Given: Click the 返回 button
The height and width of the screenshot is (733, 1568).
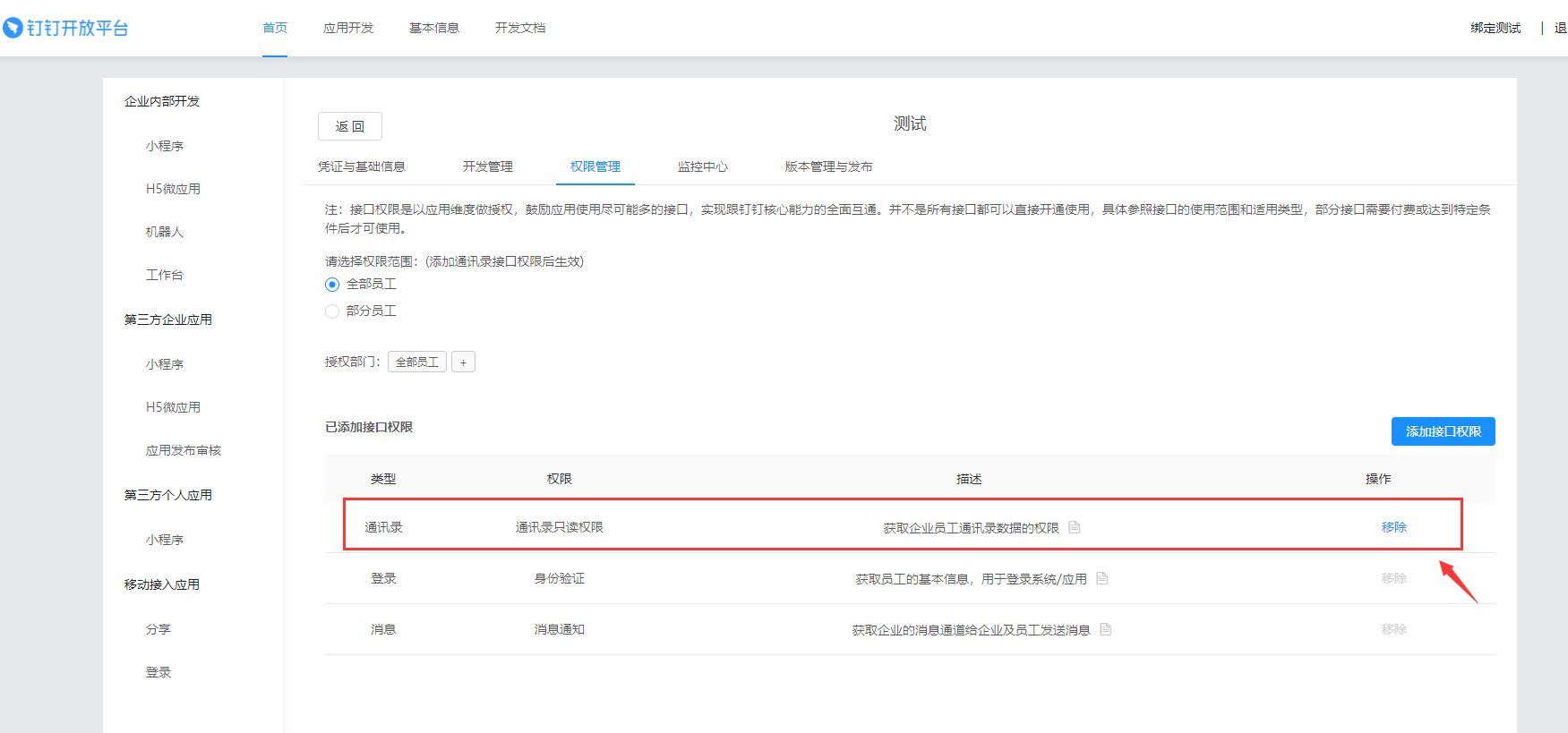Looking at the screenshot, I should click(349, 126).
